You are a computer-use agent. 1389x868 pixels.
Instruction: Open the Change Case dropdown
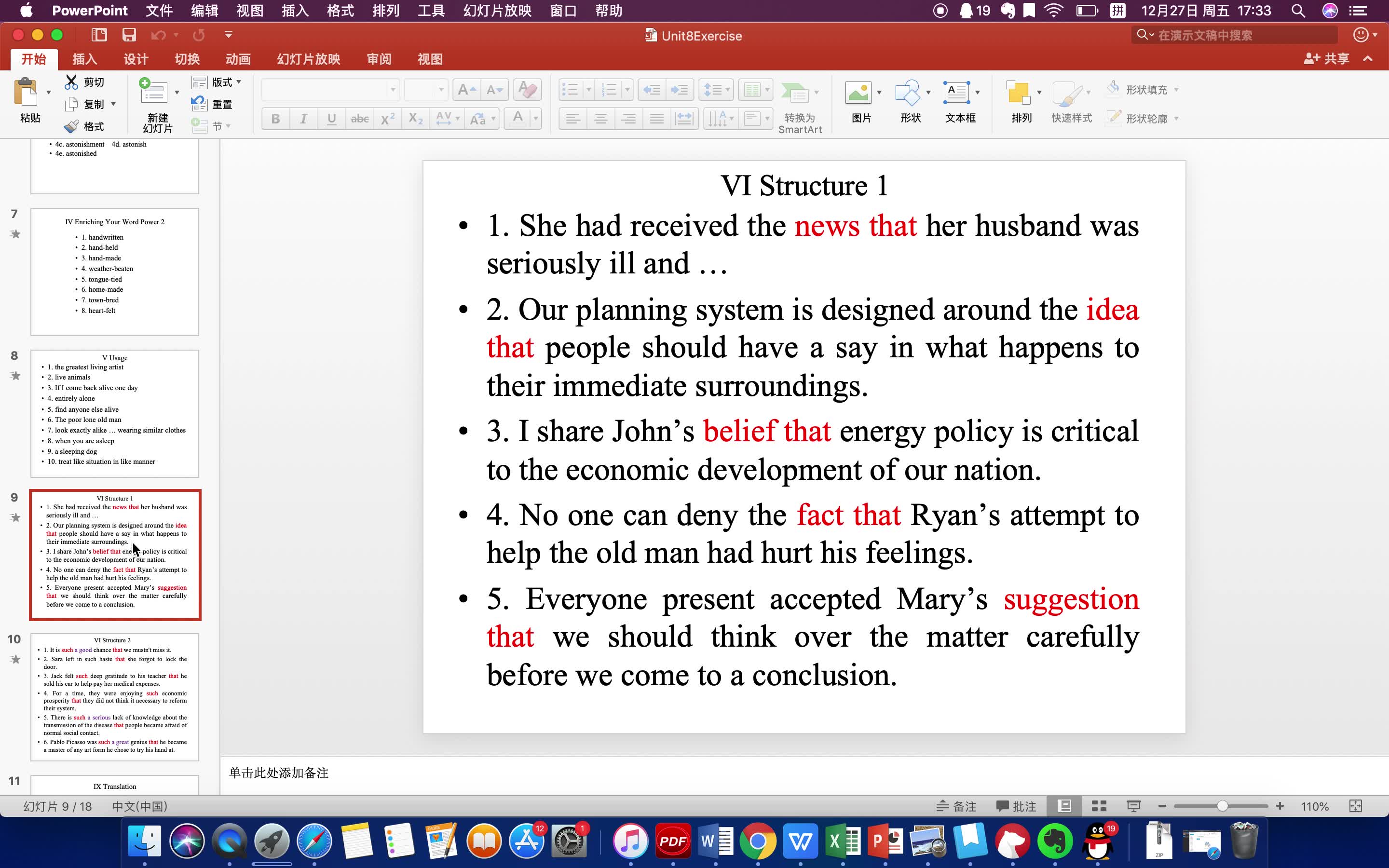tap(482, 119)
